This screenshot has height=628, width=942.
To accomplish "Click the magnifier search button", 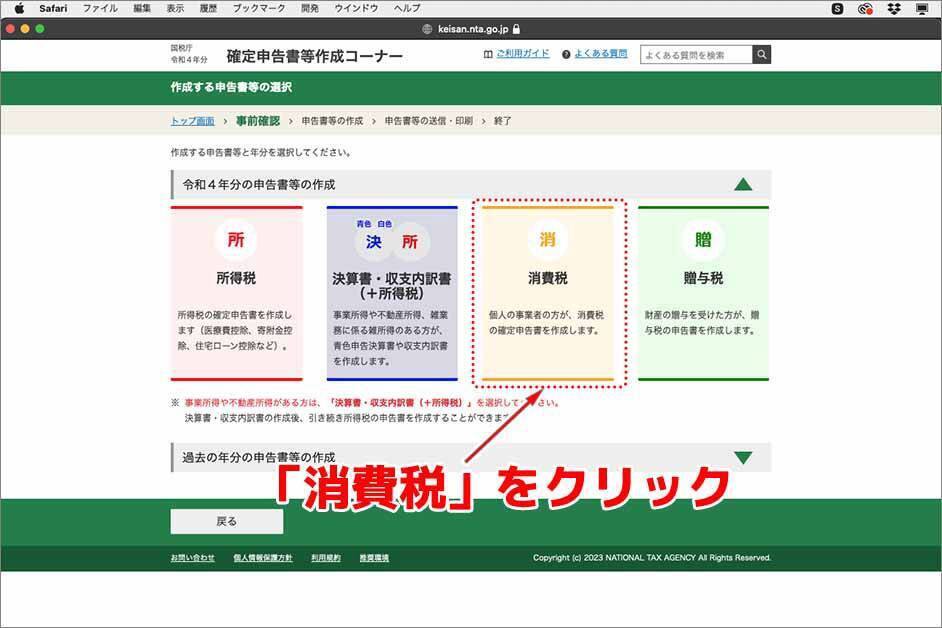I will [x=762, y=55].
